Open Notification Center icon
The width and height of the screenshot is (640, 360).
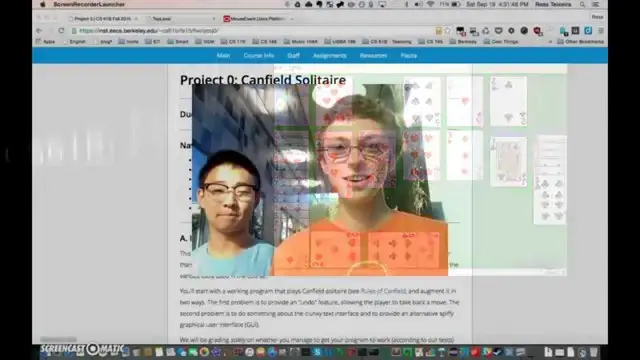tap(596, 4)
